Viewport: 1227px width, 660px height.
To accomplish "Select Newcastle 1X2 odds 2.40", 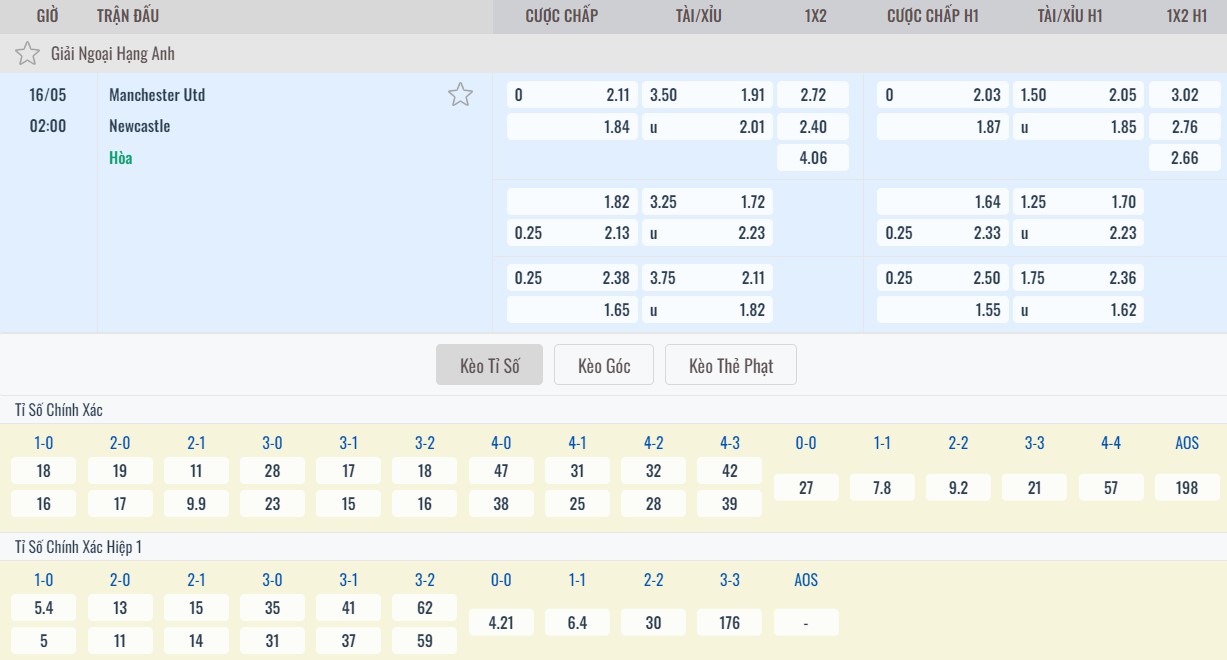I will [x=813, y=127].
